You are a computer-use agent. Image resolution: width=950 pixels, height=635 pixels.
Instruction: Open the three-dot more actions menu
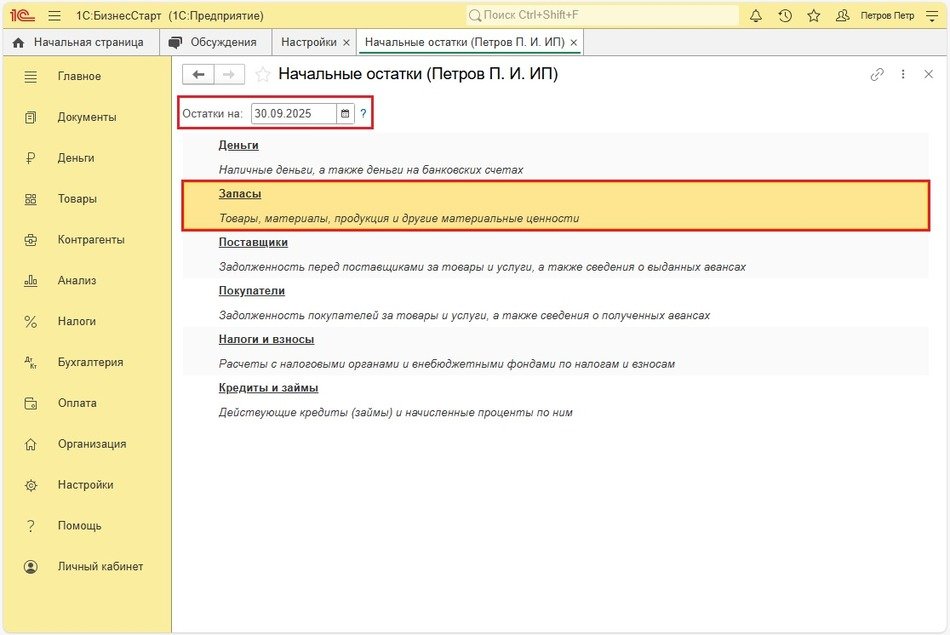(x=903, y=74)
